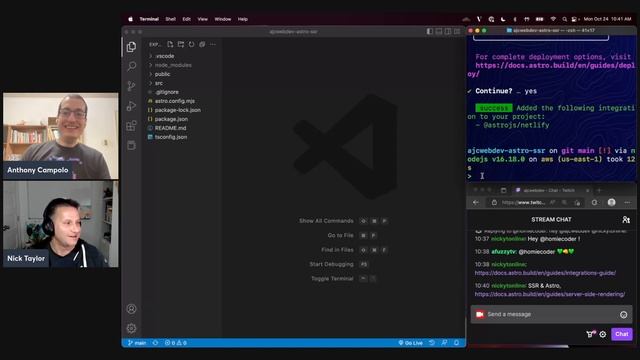Open the browser more options menu

coord(627,202)
